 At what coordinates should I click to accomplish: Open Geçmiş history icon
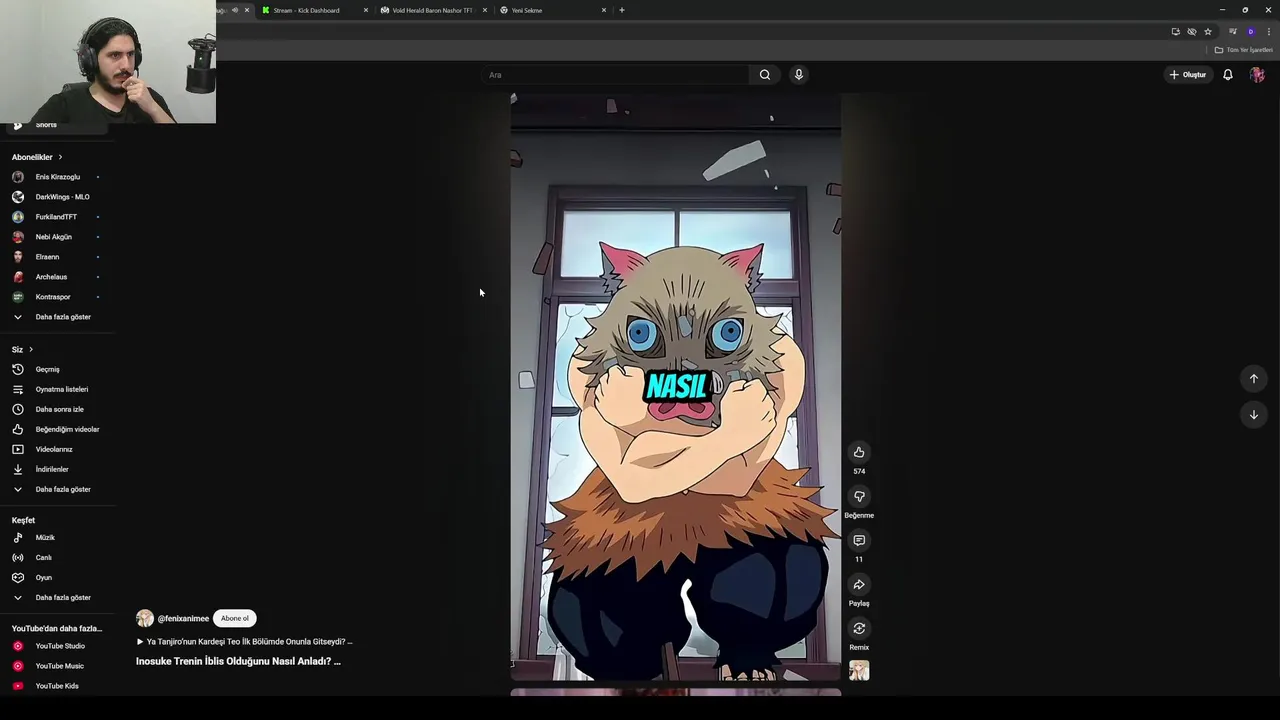[17, 370]
